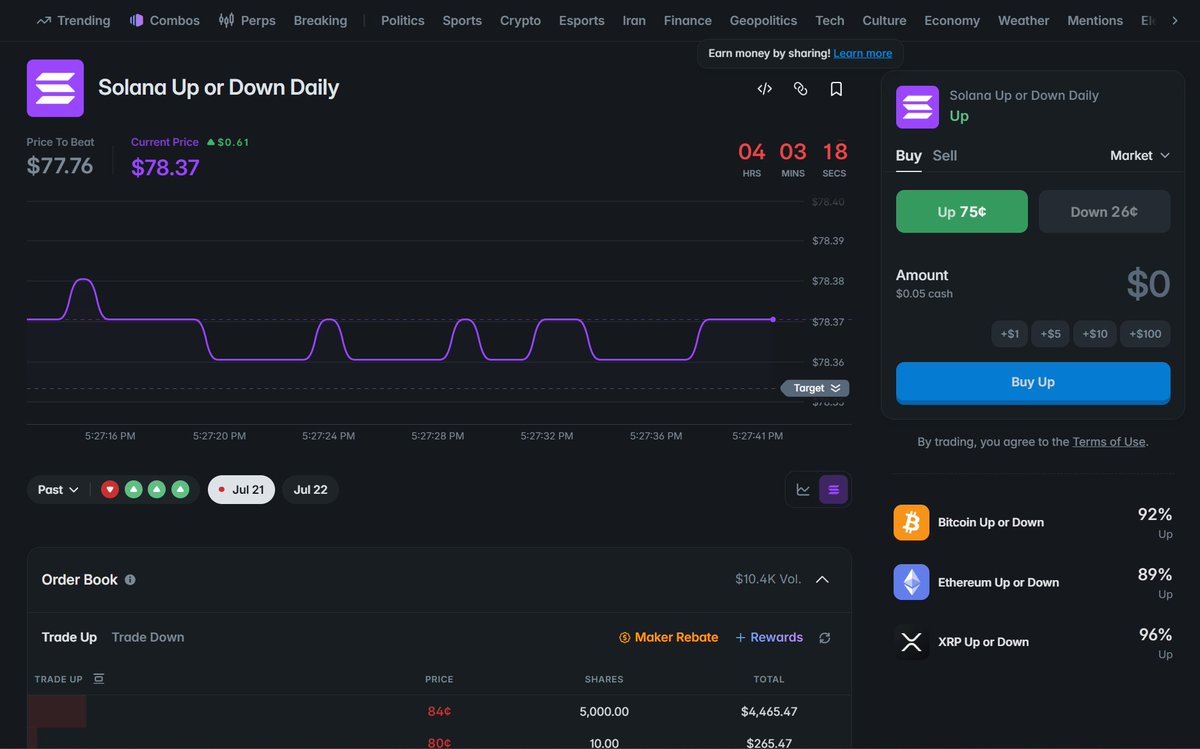This screenshot has height=749, width=1200.
Task: Click the chart's current price endpoint dot
Action: point(773,319)
